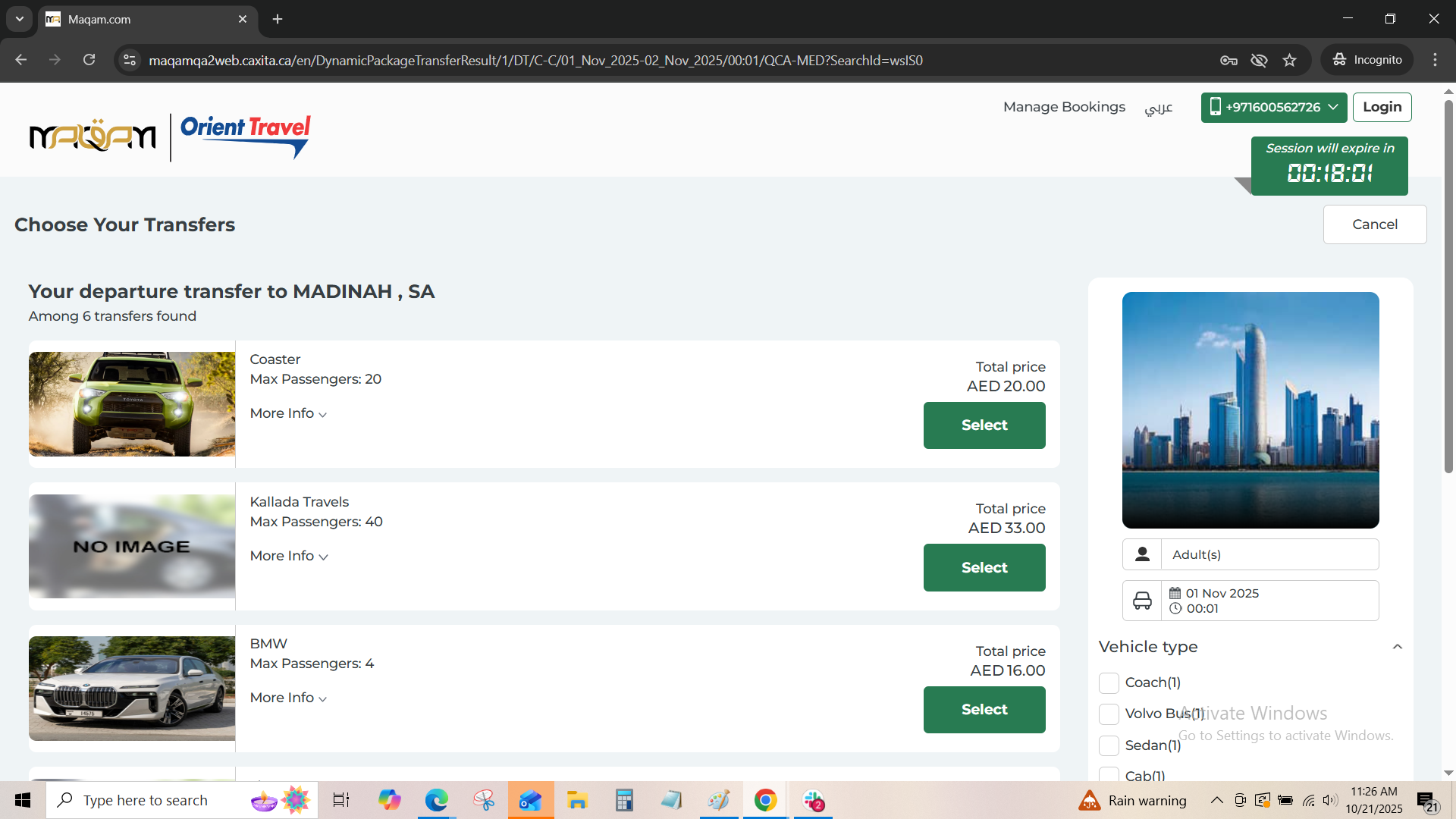Click the third-party cookies eye icon
This screenshot has height=819, width=1456.
[1259, 60]
